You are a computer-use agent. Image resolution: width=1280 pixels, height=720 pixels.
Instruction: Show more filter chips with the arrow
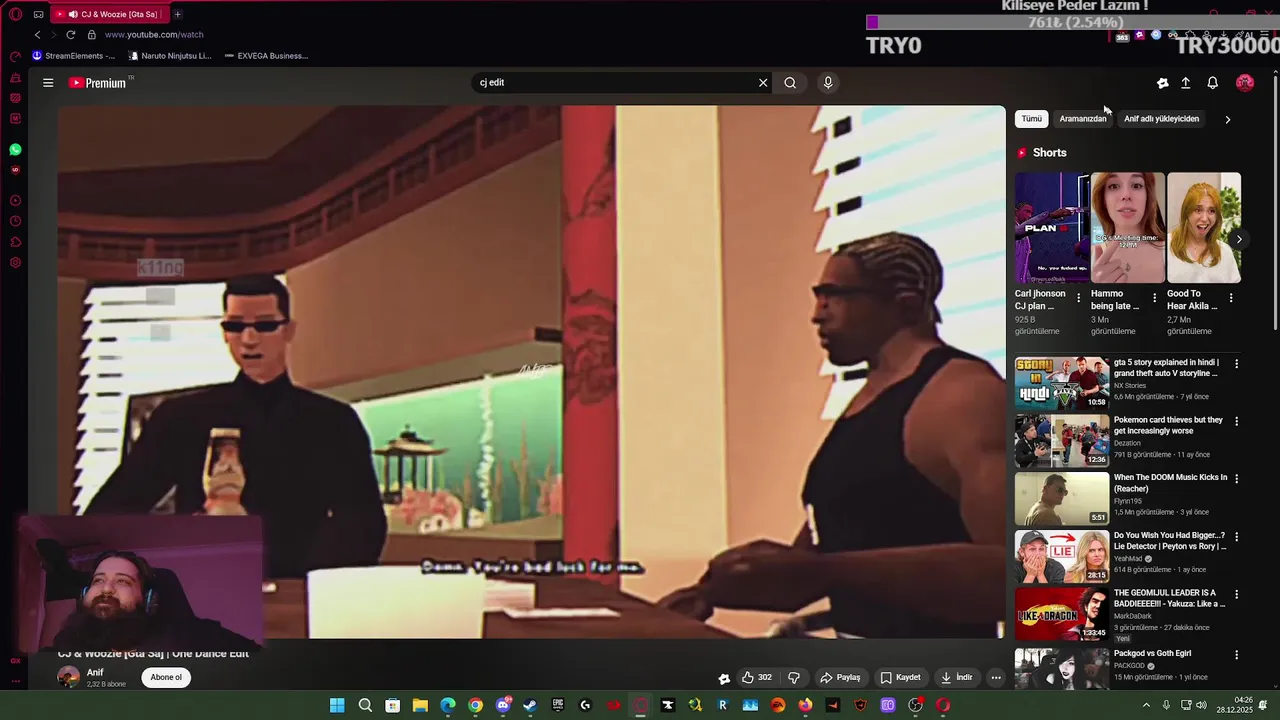1228,119
